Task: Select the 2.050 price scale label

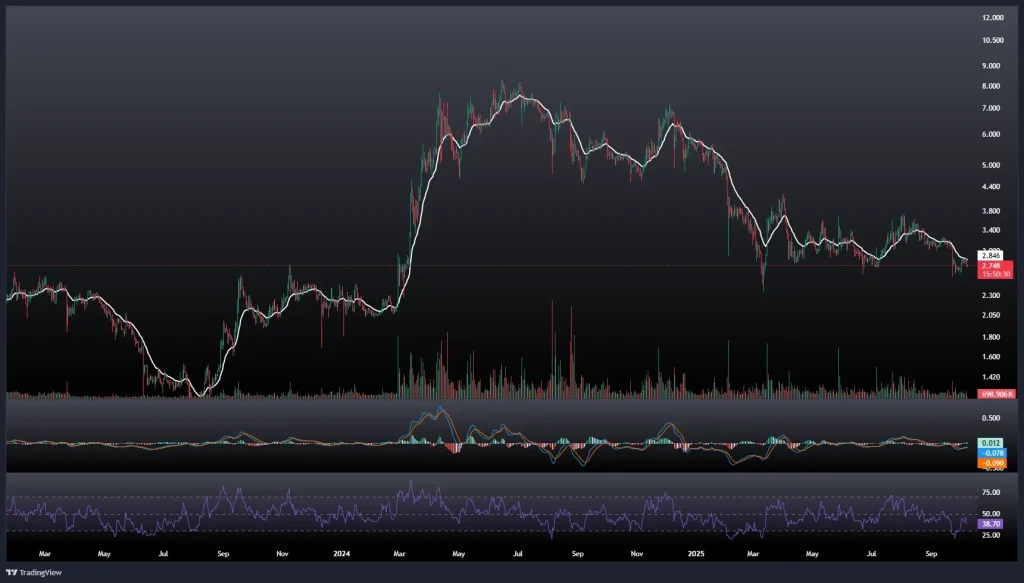Action: pos(993,316)
